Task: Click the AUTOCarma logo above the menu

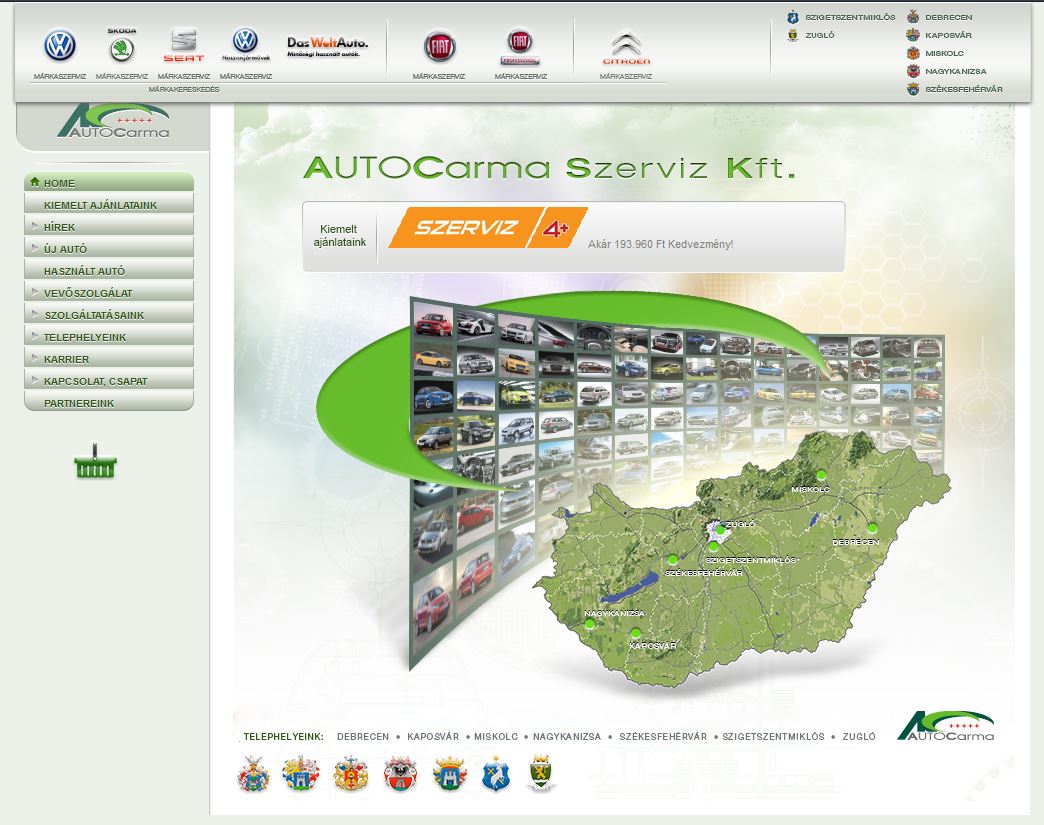Action: pos(113,121)
